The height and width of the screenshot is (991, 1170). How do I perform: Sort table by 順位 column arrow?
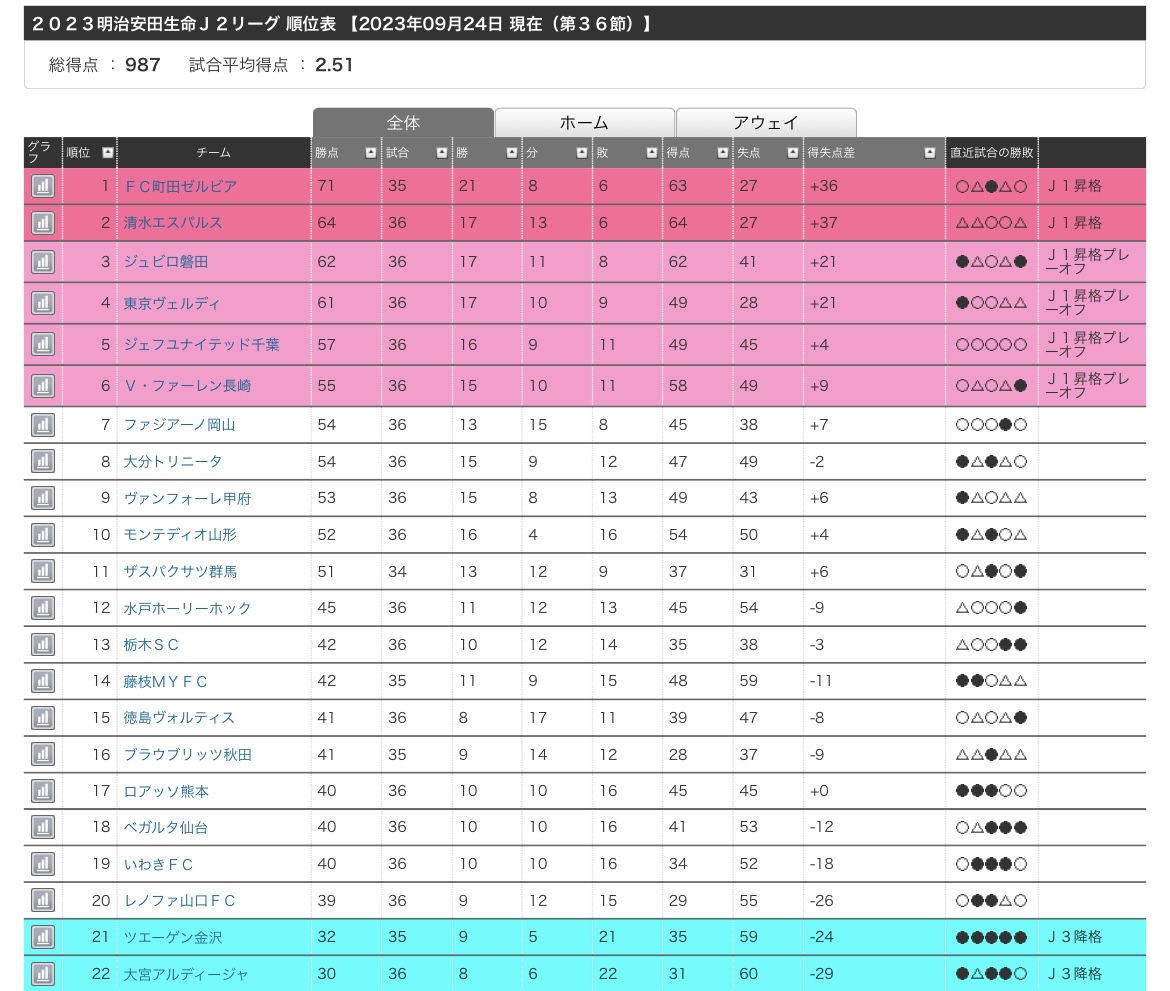[107, 153]
